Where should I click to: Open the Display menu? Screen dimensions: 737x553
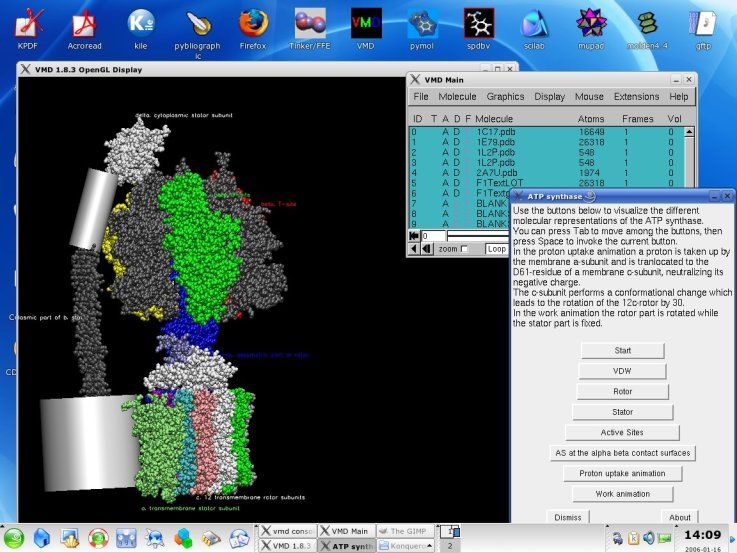point(549,96)
